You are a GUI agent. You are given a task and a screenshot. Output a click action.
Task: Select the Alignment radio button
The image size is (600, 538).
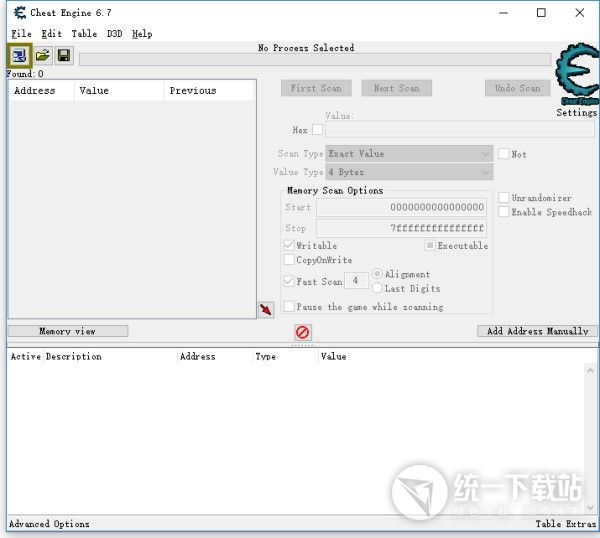(x=377, y=274)
